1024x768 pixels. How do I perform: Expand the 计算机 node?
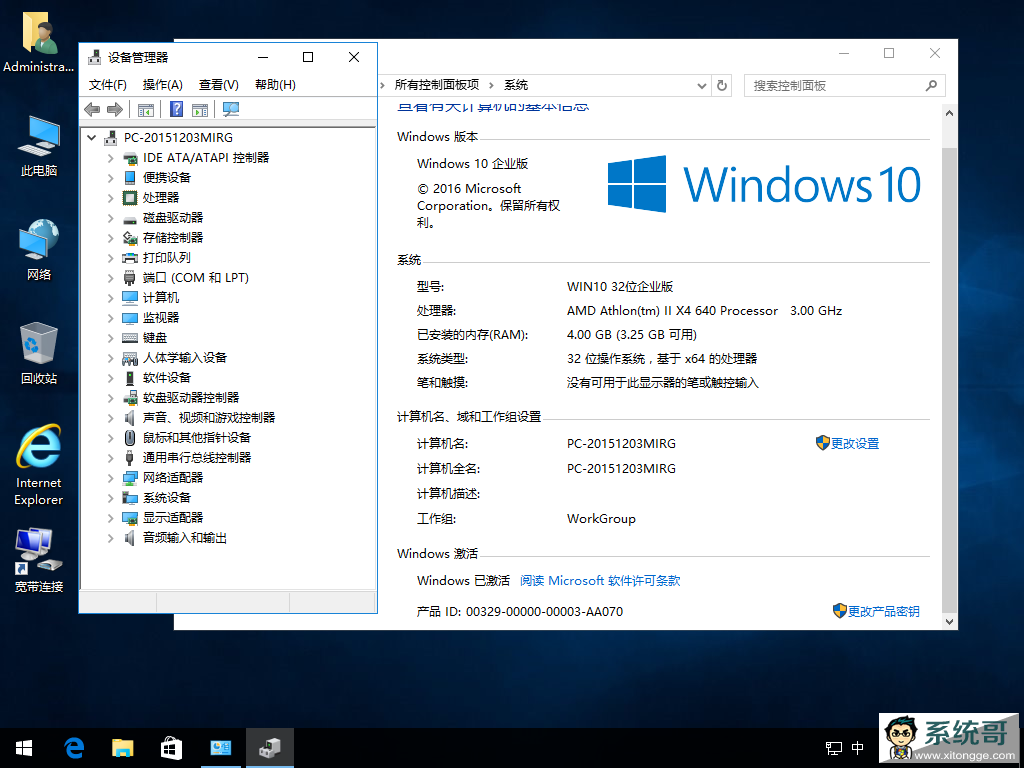[110, 298]
